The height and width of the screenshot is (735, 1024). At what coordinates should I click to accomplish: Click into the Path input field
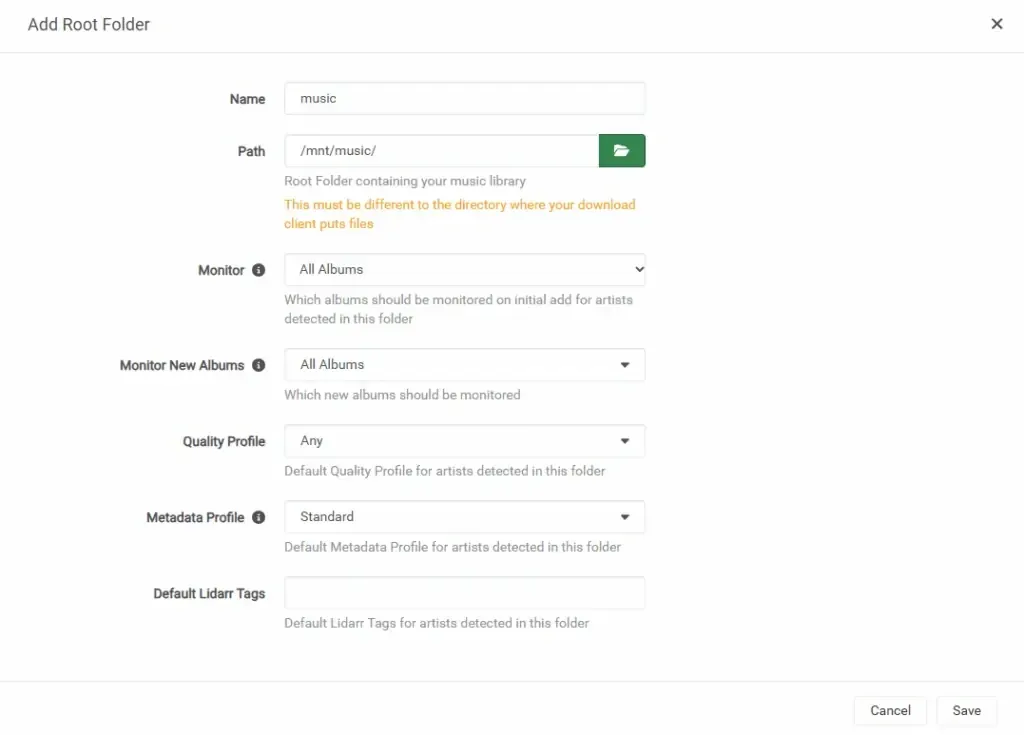[x=441, y=151]
